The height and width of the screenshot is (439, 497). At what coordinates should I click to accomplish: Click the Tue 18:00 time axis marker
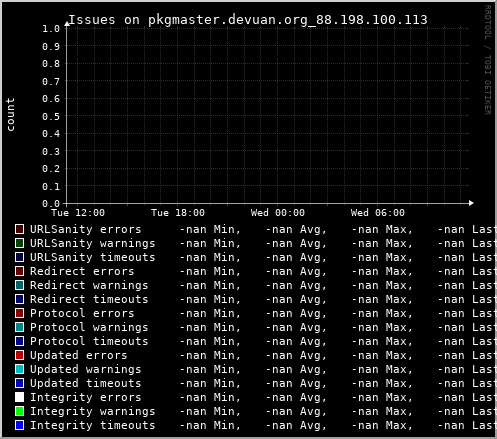point(178,213)
